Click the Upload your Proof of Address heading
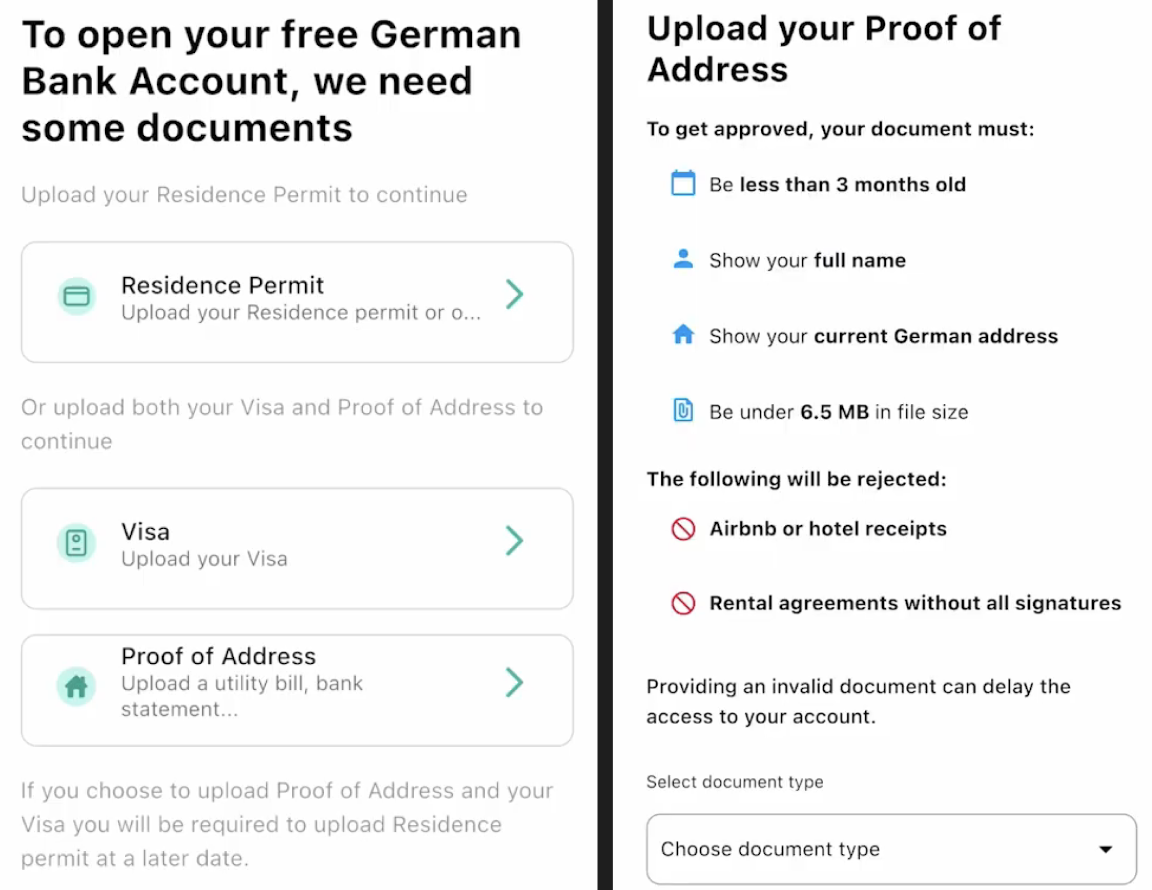This screenshot has height=890, width=1152. 823,49
